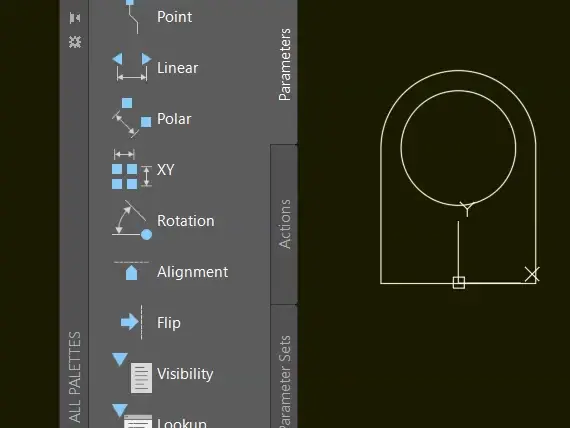Open palette properties gear menu

tap(75, 42)
